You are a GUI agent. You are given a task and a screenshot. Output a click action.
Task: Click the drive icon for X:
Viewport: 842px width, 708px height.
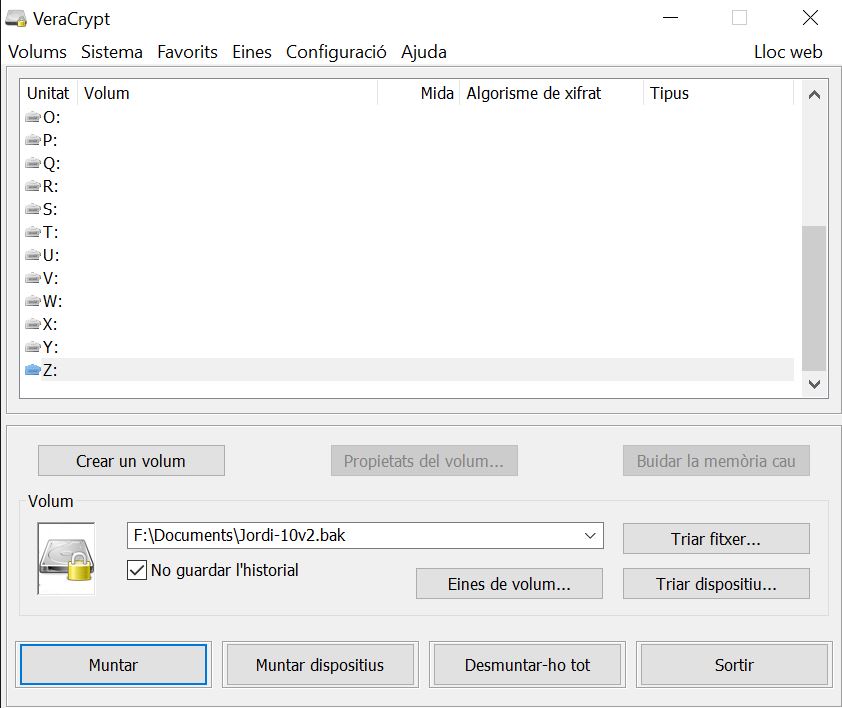coord(33,324)
